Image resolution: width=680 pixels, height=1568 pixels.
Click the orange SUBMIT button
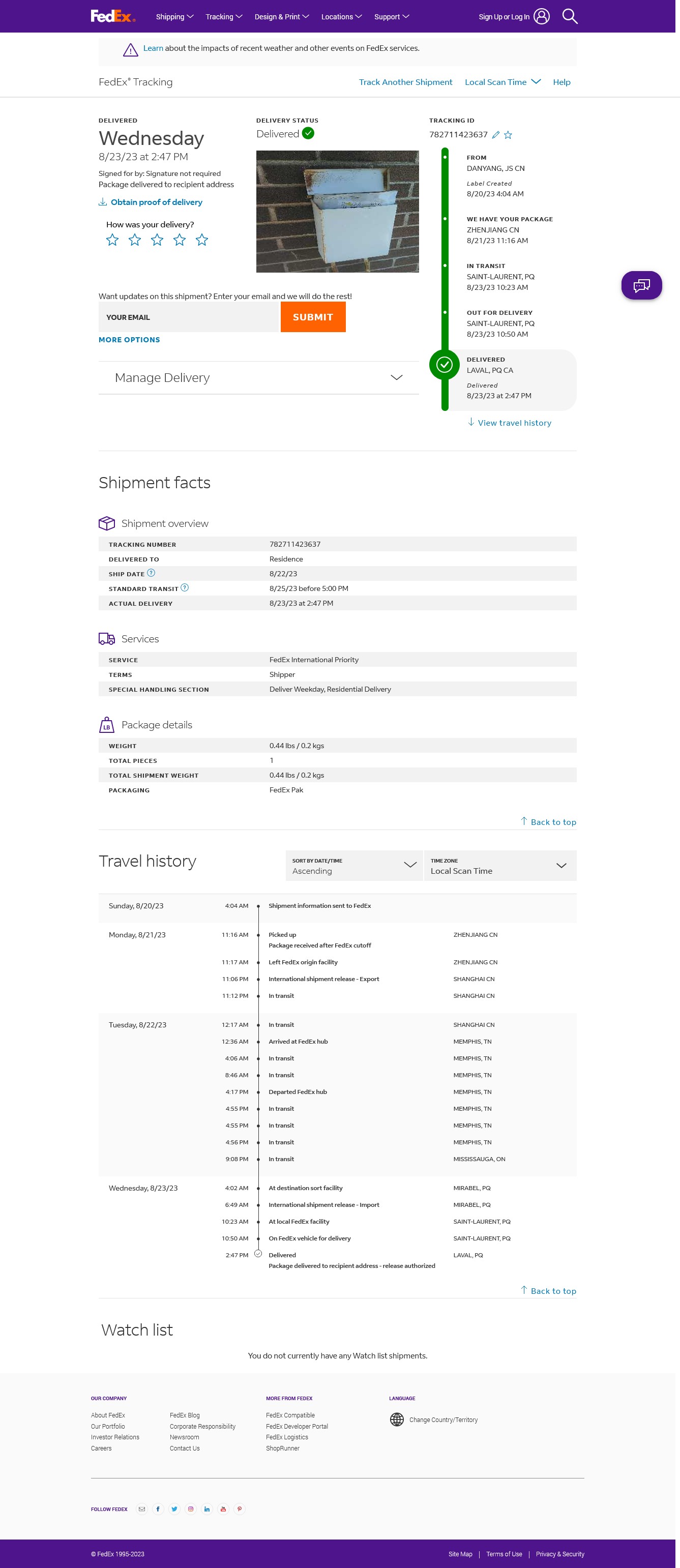pyautogui.click(x=313, y=317)
